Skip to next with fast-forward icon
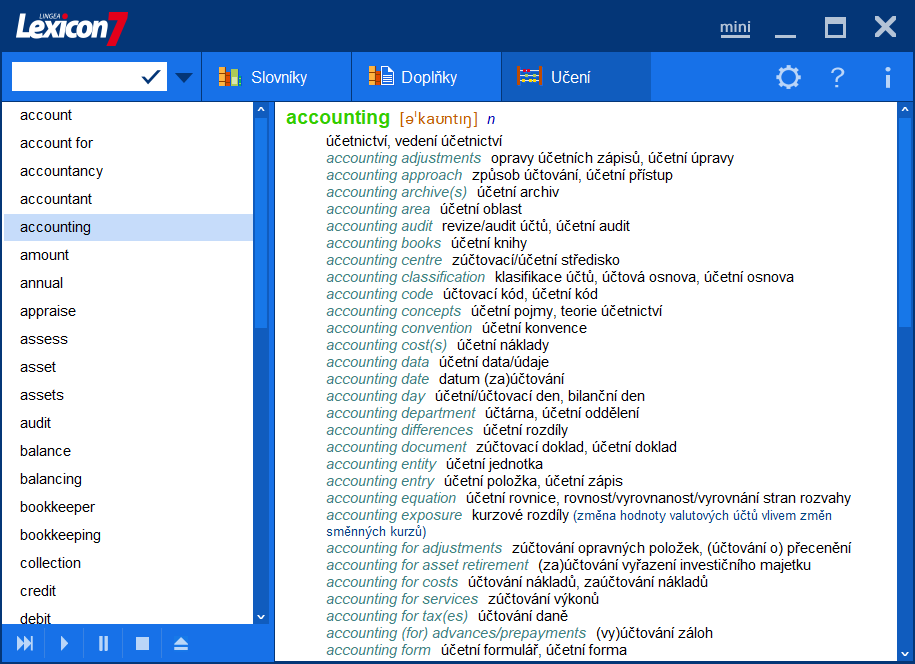 (x=25, y=643)
